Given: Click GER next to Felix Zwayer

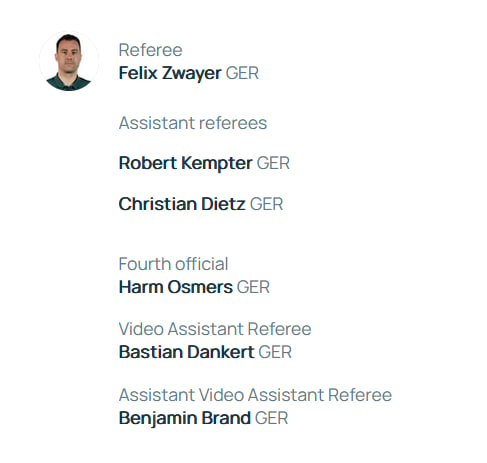Looking at the screenshot, I should (242, 73).
